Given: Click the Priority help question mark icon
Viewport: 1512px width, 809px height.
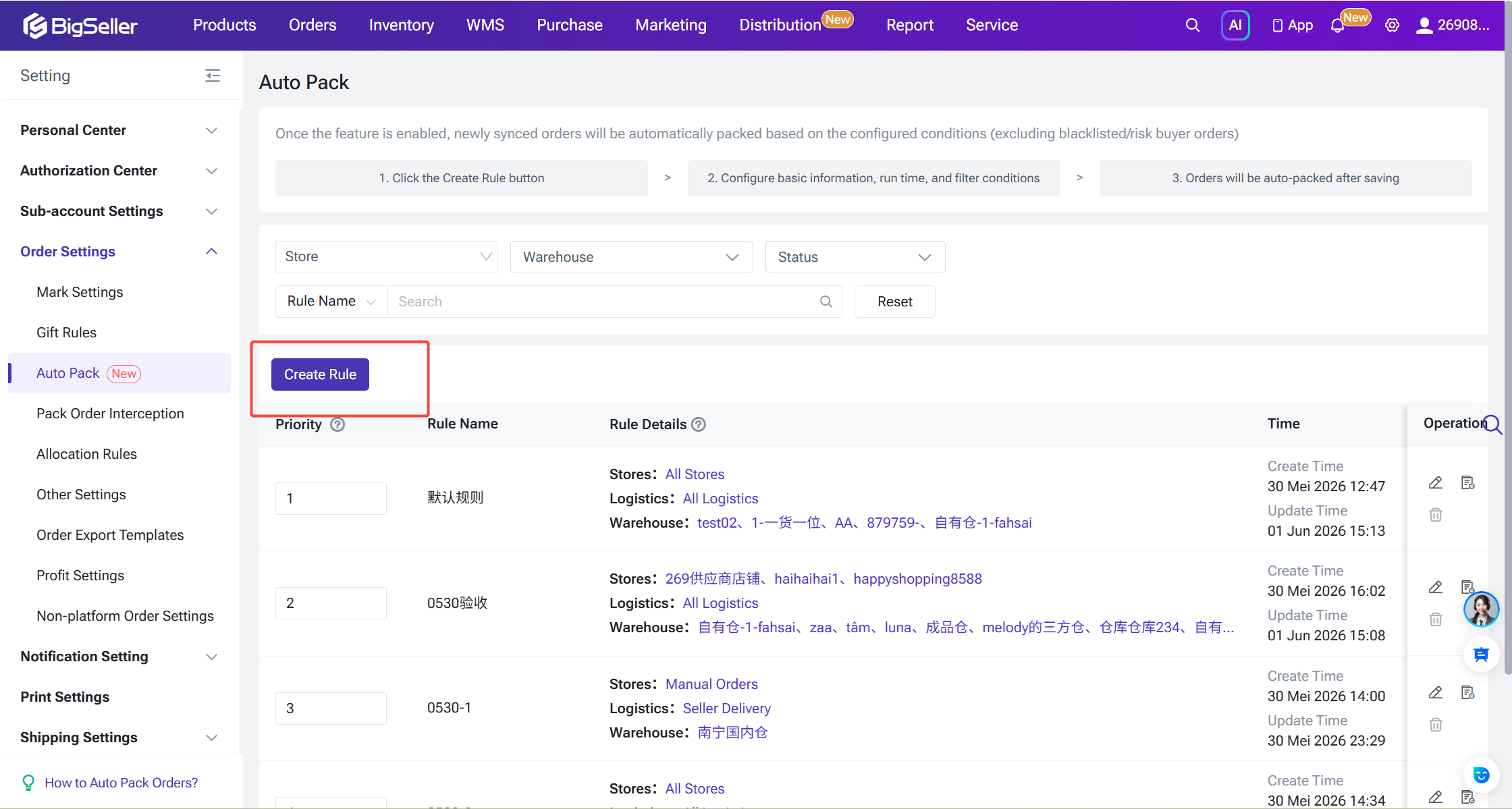Looking at the screenshot, I should click(337, 424).
